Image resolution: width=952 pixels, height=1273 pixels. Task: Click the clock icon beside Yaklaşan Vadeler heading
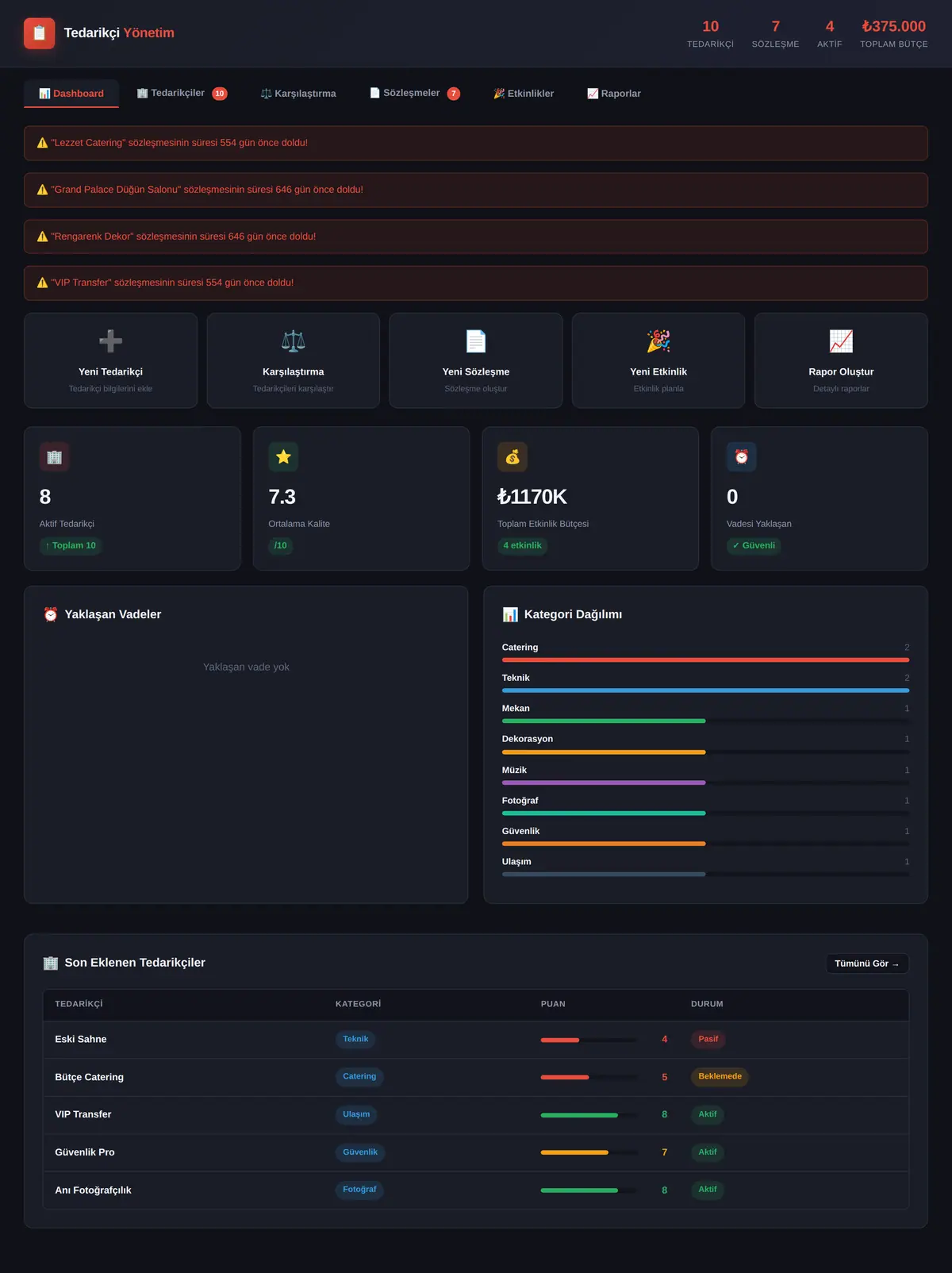click(x=51, y=614)
